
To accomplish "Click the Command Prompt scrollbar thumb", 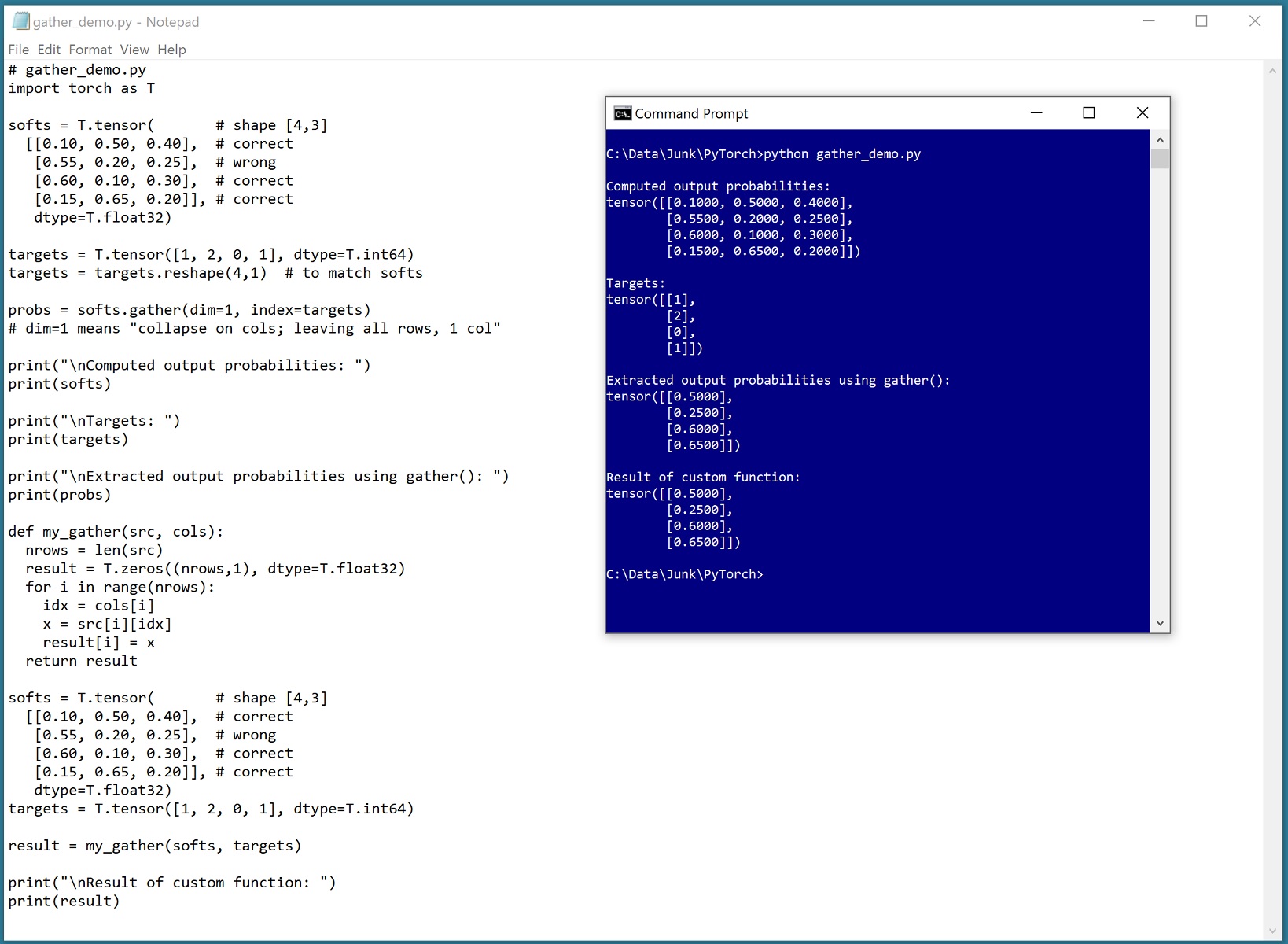I will [1160, 160].
